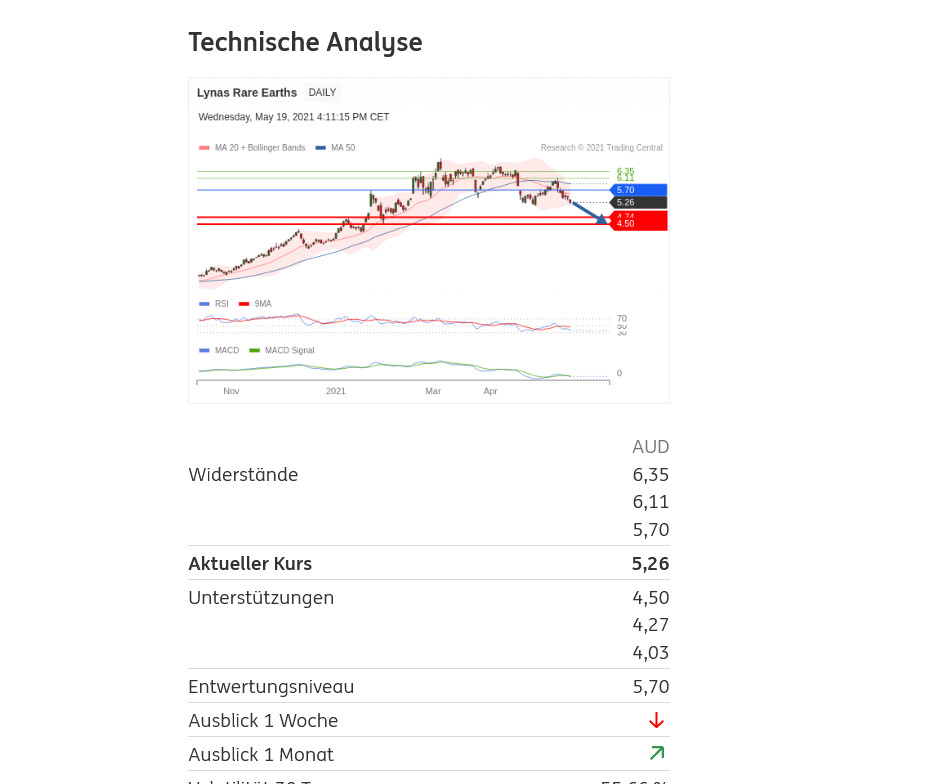This screenshot has width=927, height=784.
Task: Click the blue 5.70 price label
Action: click(x=638, y=190)
